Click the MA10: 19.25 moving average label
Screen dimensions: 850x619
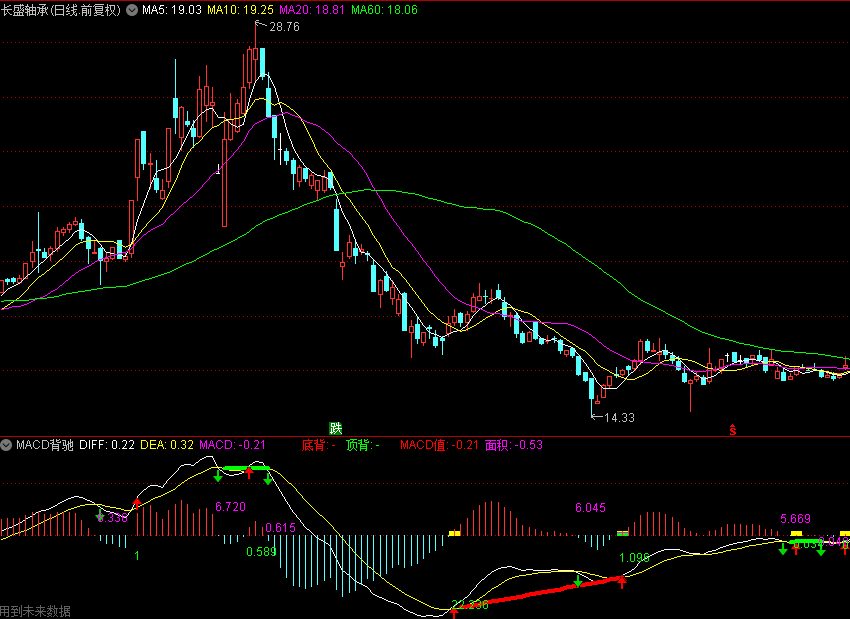[x=240, y=10]
